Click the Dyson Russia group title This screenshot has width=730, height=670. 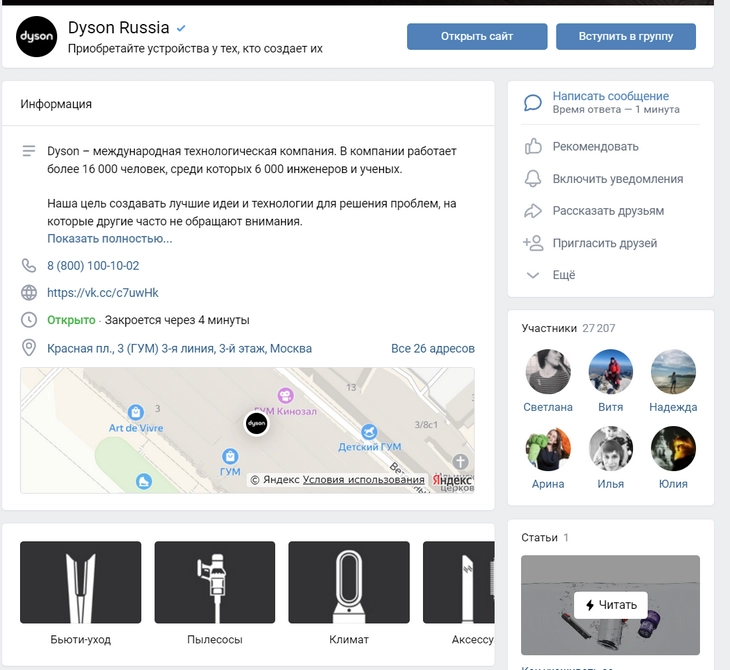pos(119,27)
